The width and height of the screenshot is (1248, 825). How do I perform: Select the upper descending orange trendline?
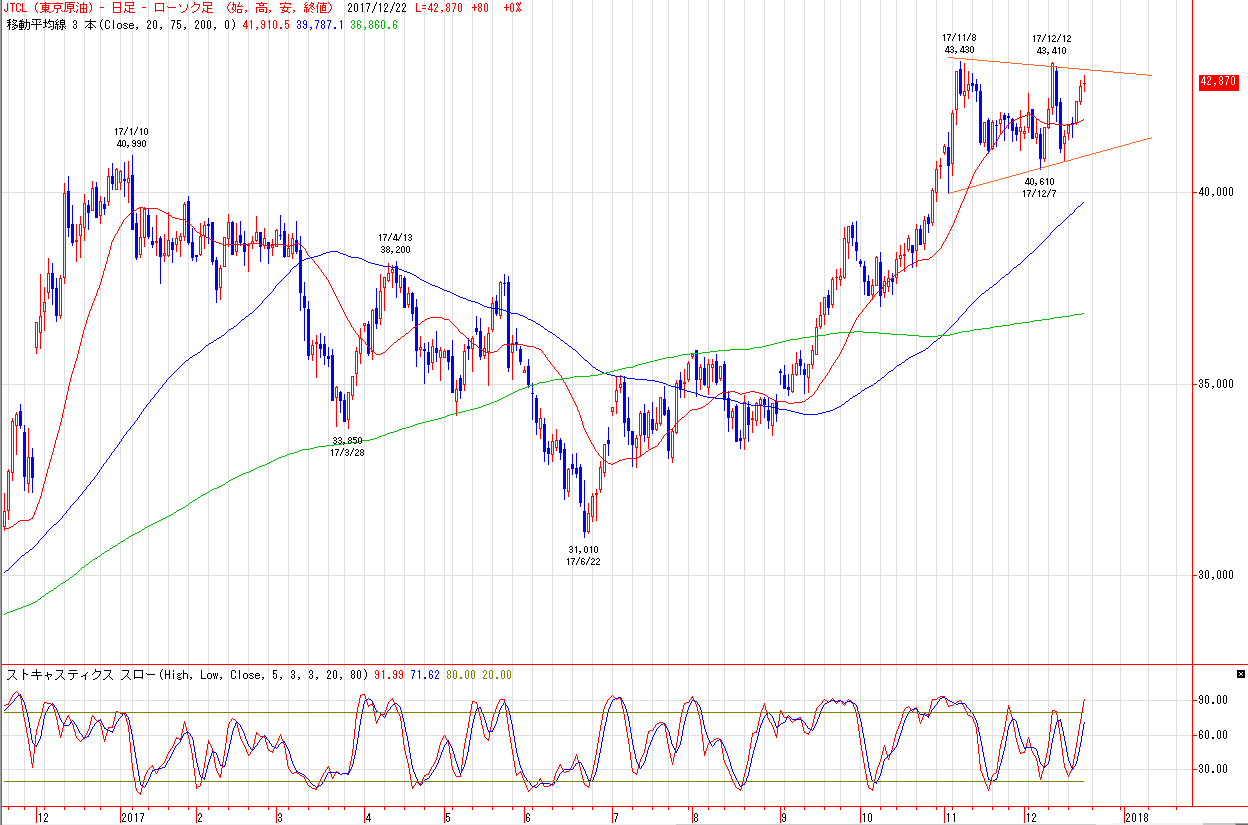click(x=1051, y=67)
